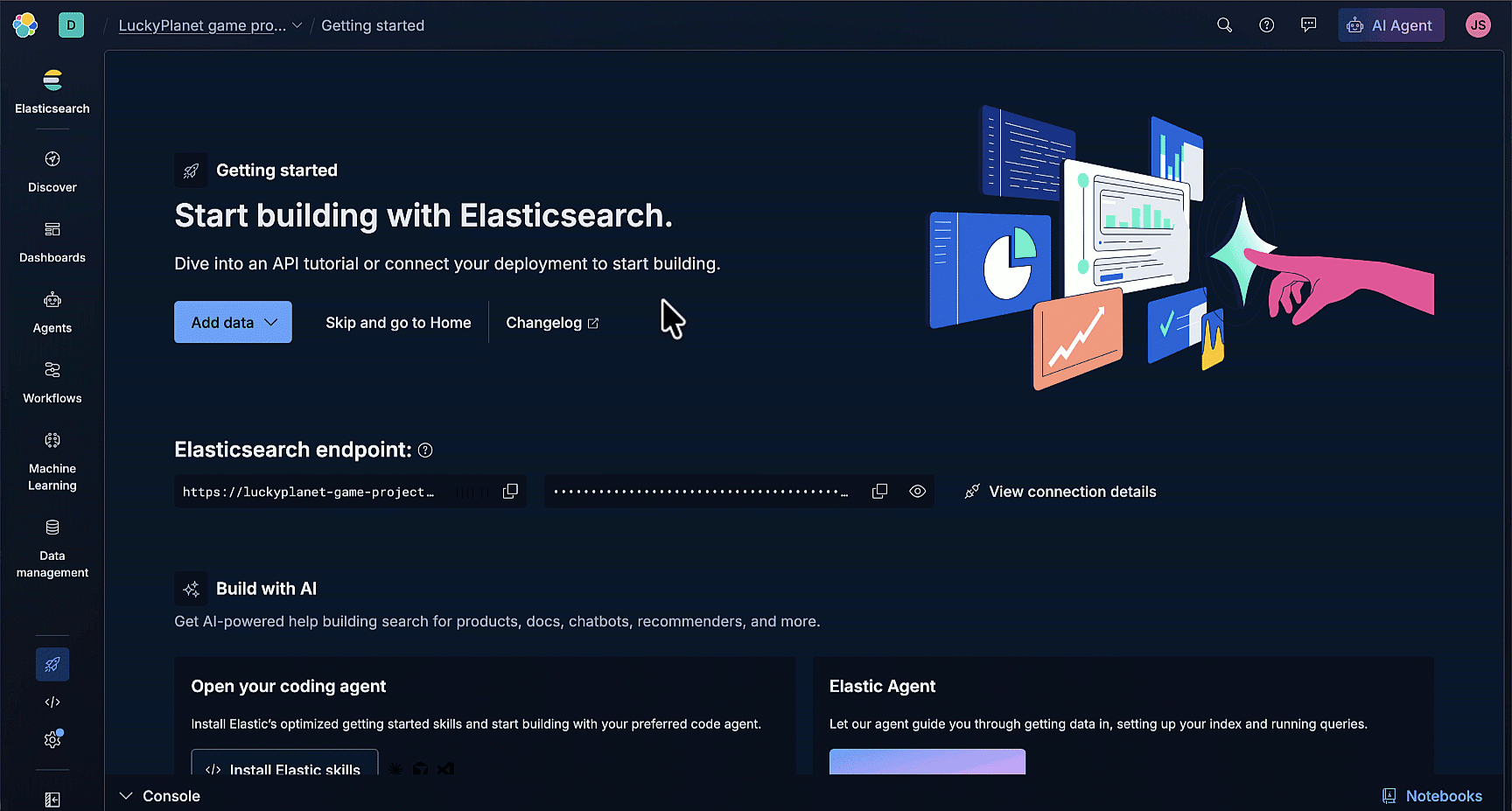Open Dashboards from the sidebar
1512x811 pixels.
[x=52, y=242]
